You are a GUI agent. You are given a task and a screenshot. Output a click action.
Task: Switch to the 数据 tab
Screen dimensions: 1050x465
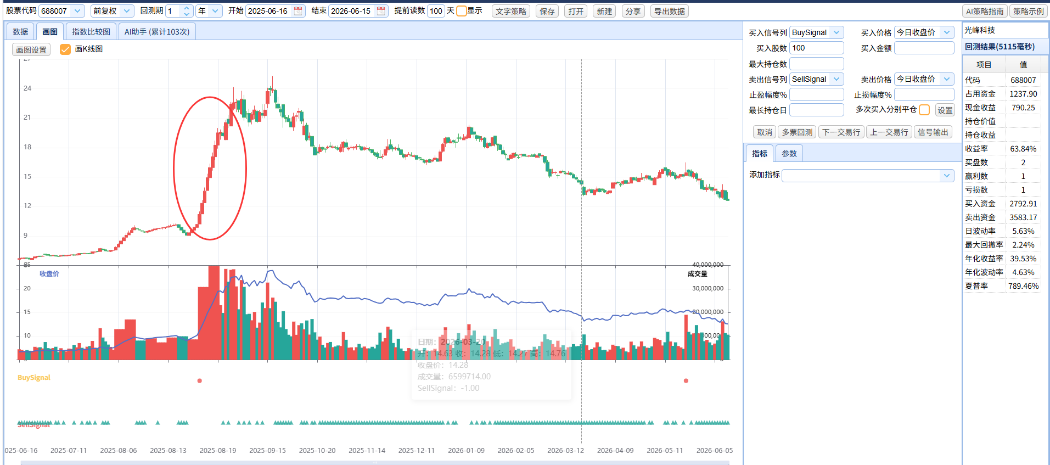[20, 31]
